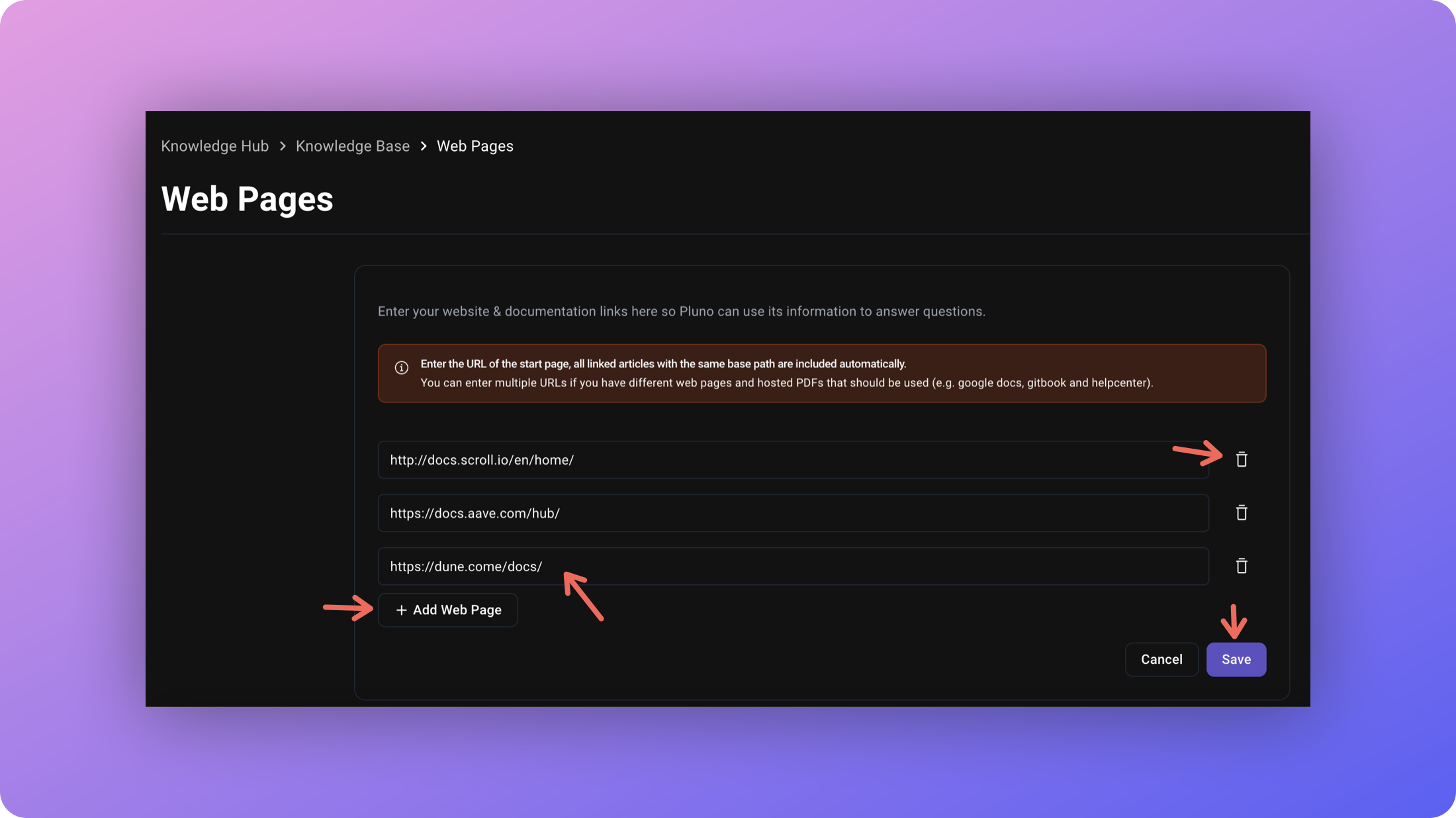Open Knowledge Base breadcrumb link
Screen dimensions: 1456x818
point(352,146)
